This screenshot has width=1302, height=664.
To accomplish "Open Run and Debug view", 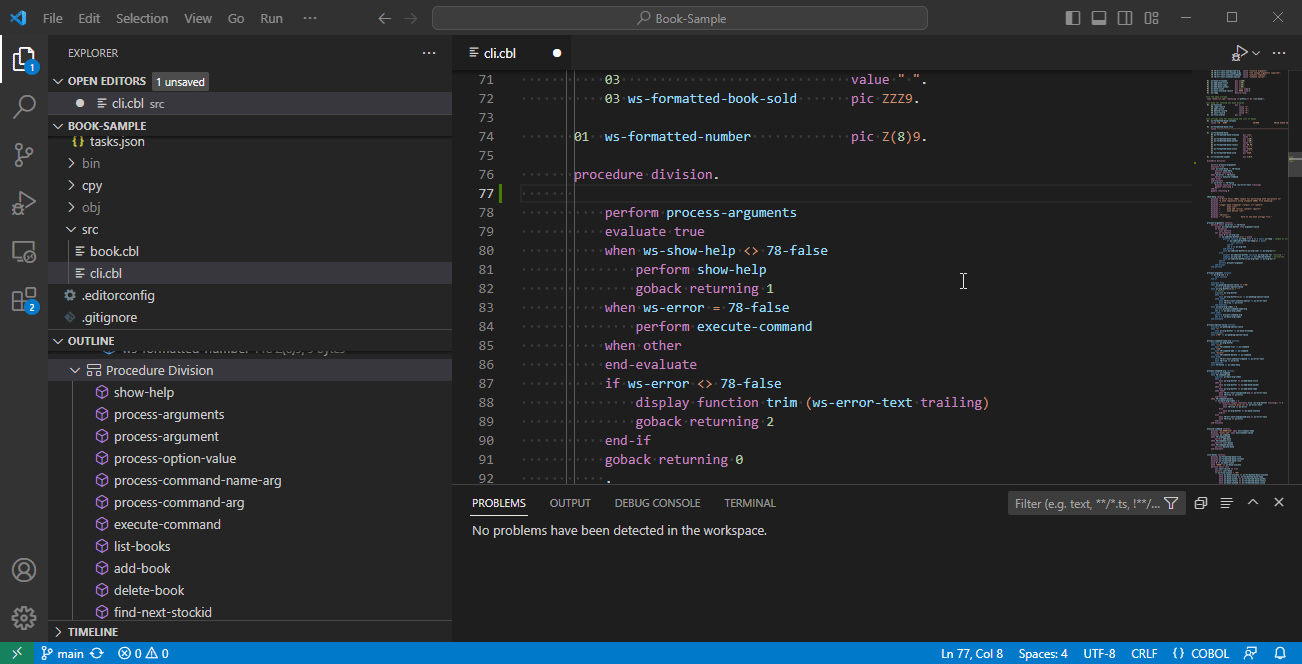I will pyautogui.click(x=24, y=203).
